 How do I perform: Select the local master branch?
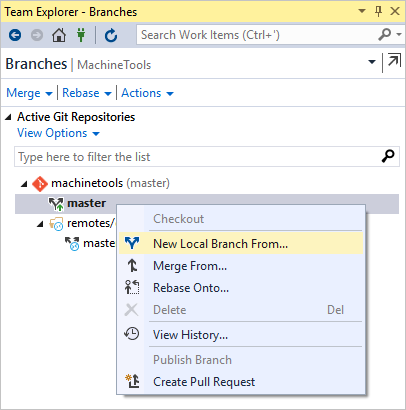pyautogui.click(x=86, y=203)
